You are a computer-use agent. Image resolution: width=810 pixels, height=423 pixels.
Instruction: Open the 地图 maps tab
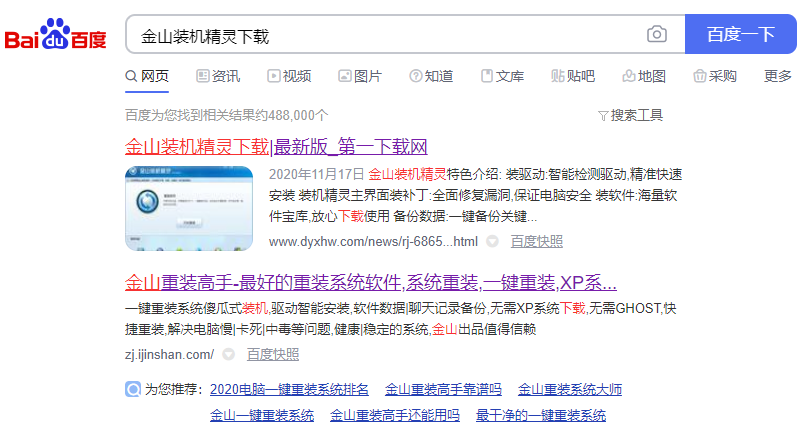coord(644,76)
